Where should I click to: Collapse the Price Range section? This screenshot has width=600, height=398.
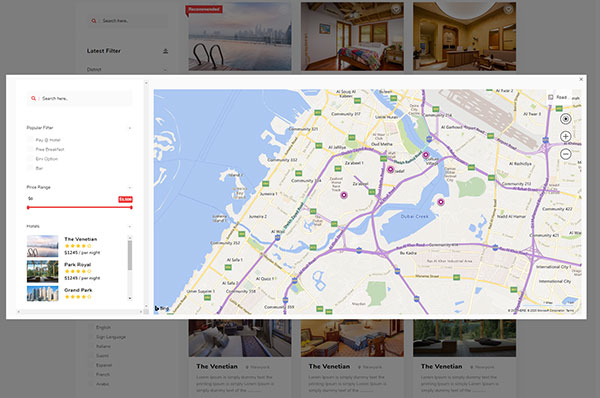coord(130,188)
